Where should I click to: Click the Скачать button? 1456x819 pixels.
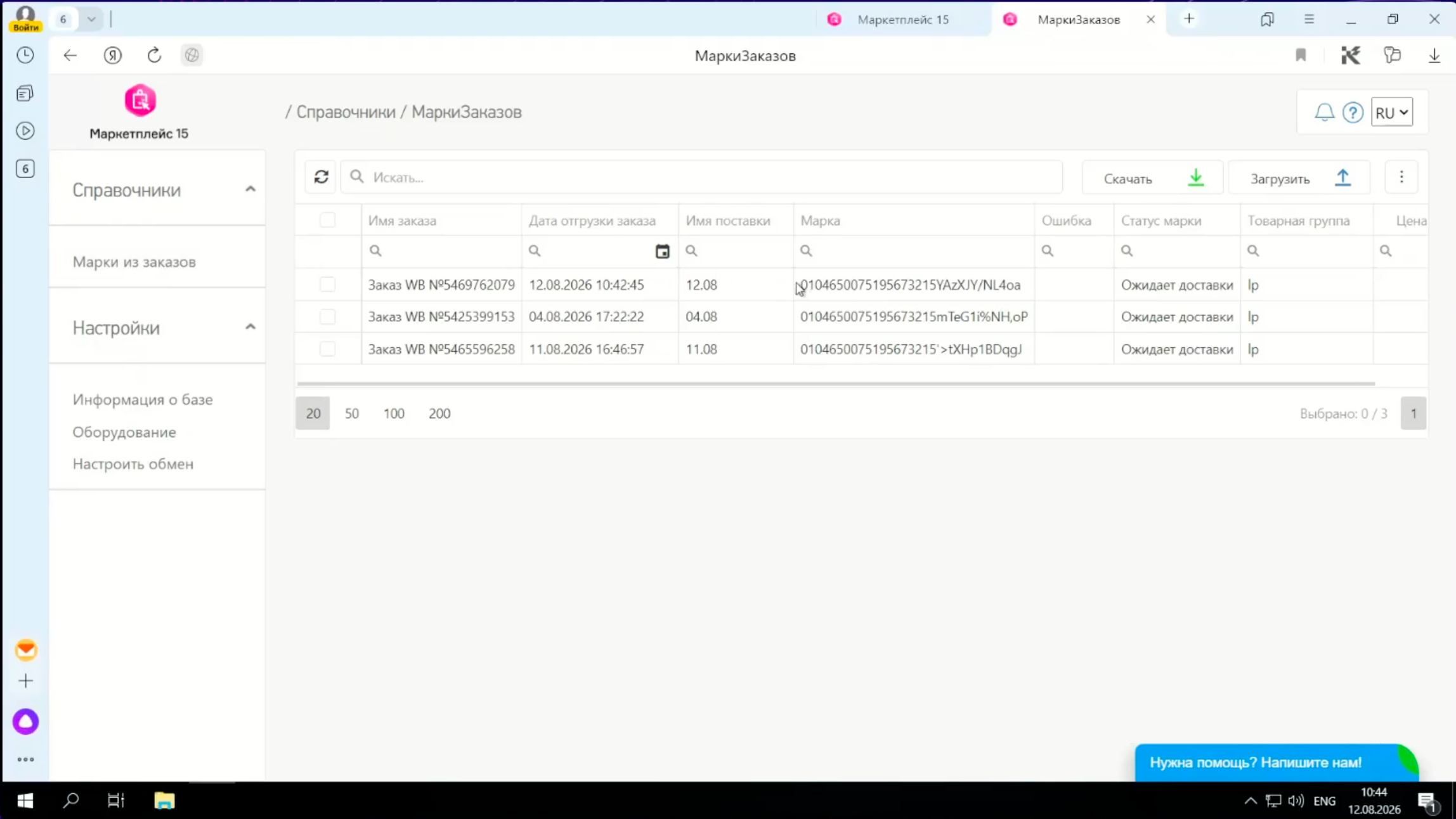[1152, 177]
